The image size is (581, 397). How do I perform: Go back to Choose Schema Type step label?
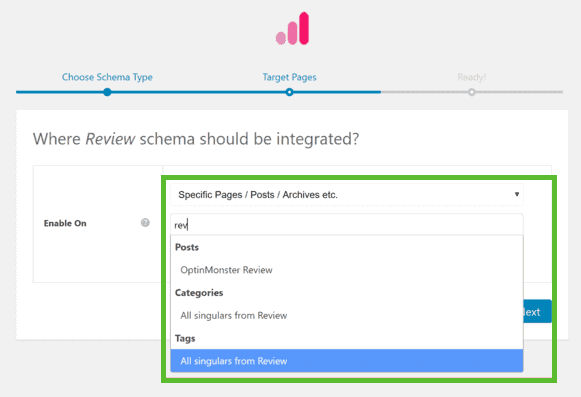click(107, 77)
